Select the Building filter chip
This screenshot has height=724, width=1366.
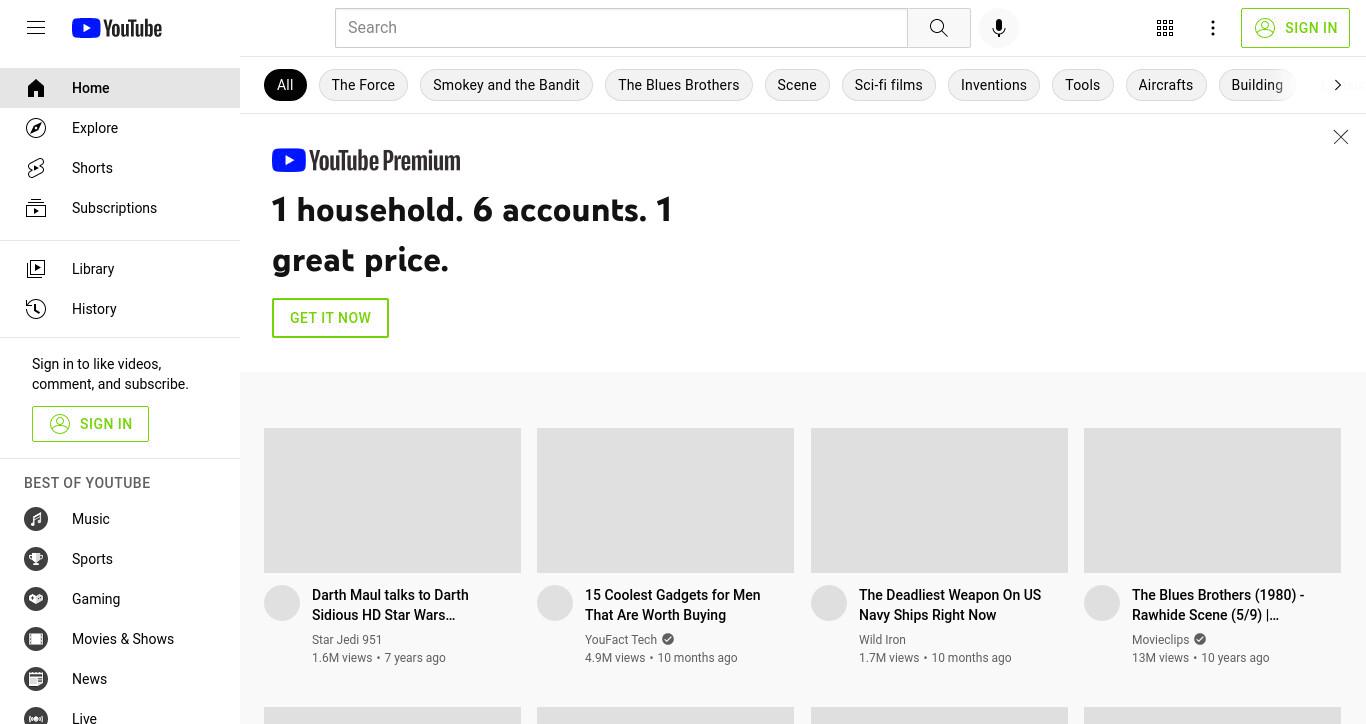(x=1257, y=85)
